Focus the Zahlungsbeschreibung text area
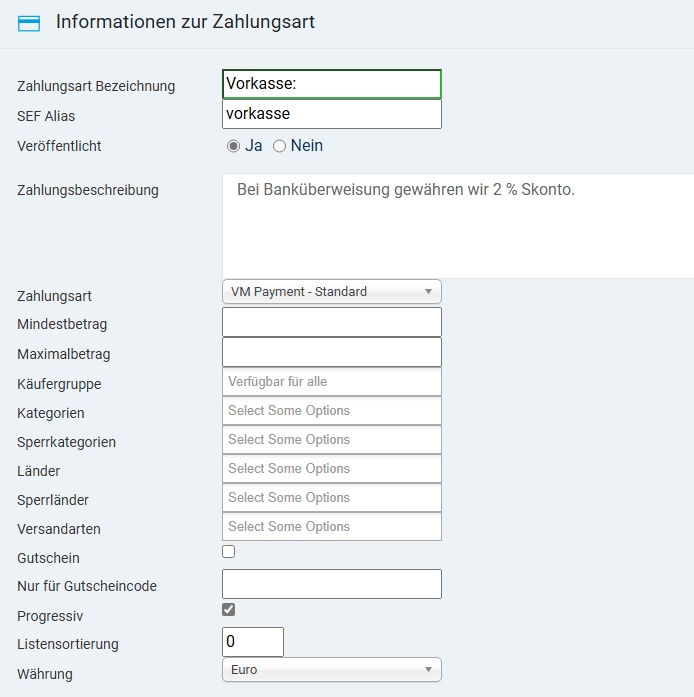Image resolution: width=694 pixels, height=697 pixels. pos(457,225)
